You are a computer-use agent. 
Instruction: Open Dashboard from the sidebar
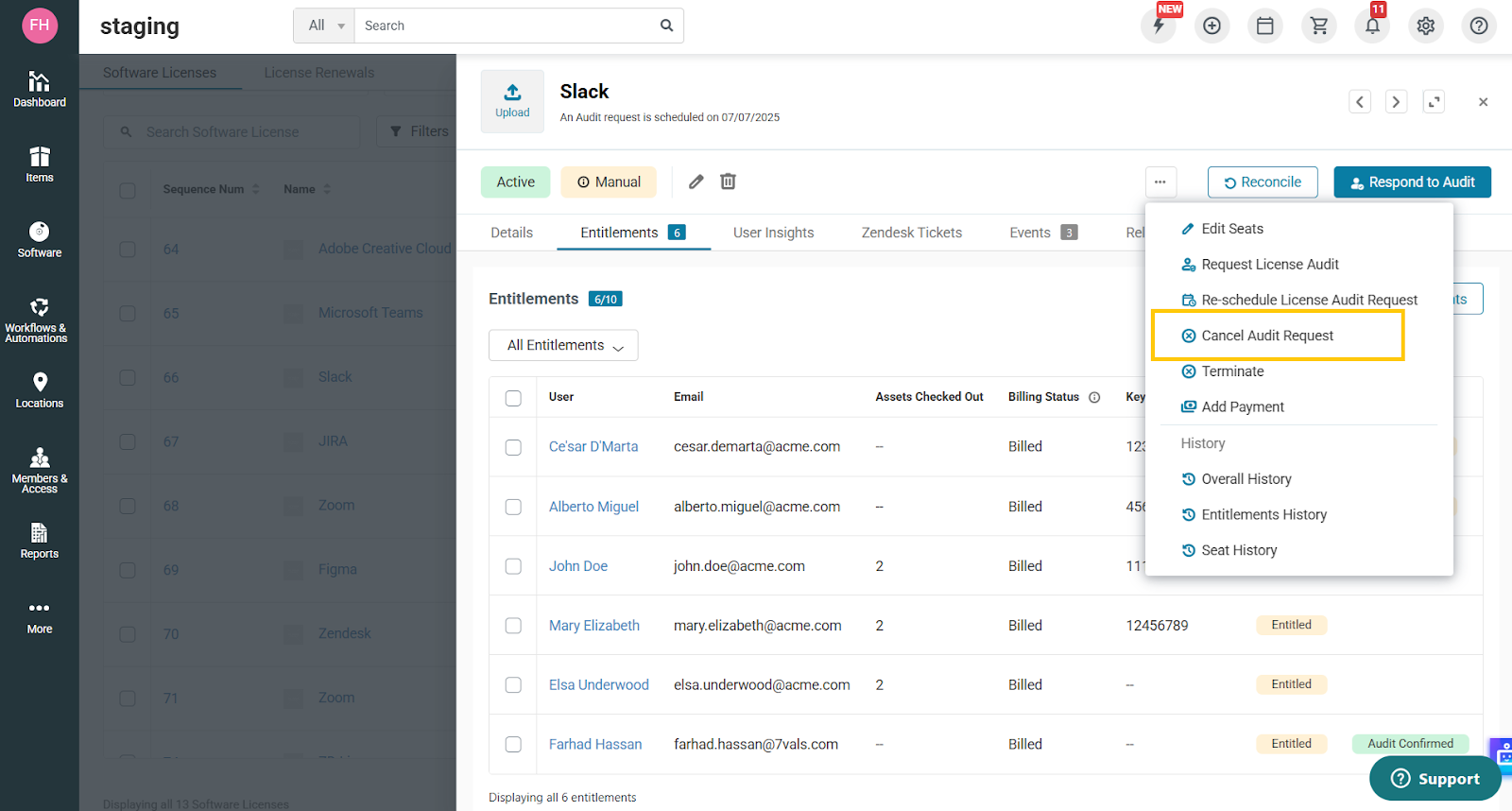(40, 89)
